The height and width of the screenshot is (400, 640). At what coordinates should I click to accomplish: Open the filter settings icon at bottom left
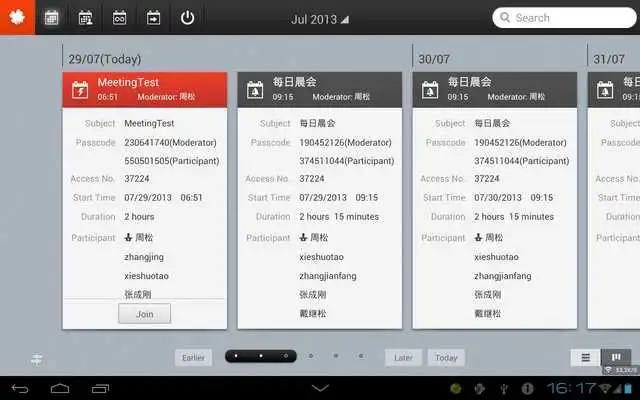coord(37,359)
